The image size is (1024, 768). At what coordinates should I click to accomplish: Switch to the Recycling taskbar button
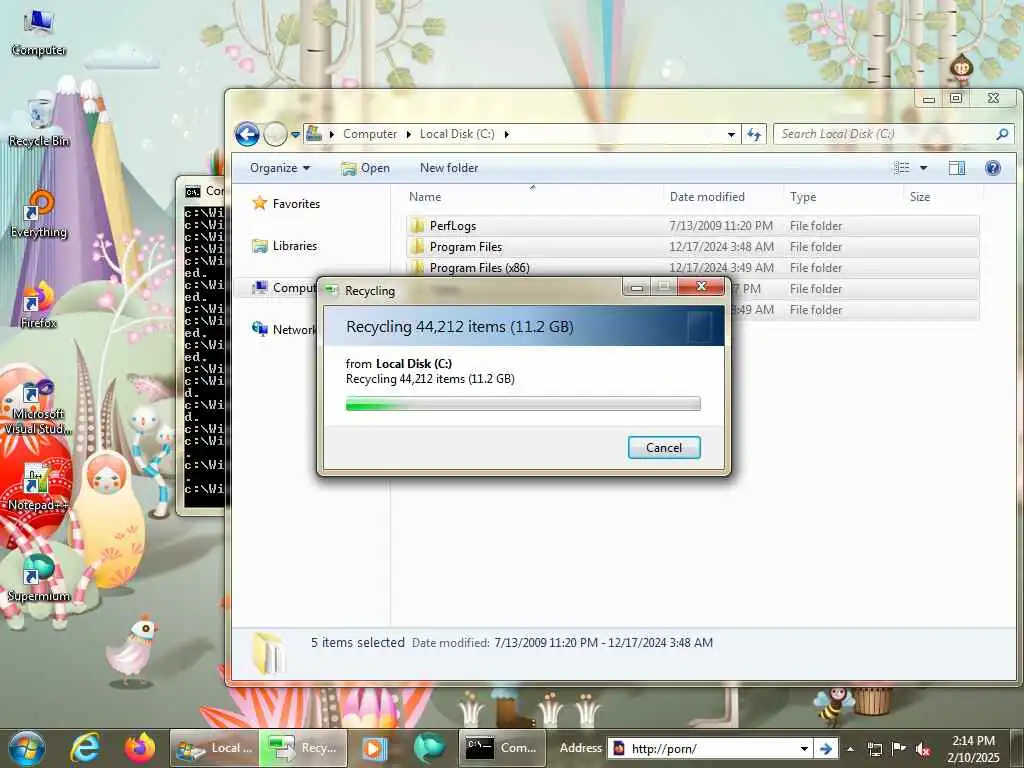tap(303, 748)
